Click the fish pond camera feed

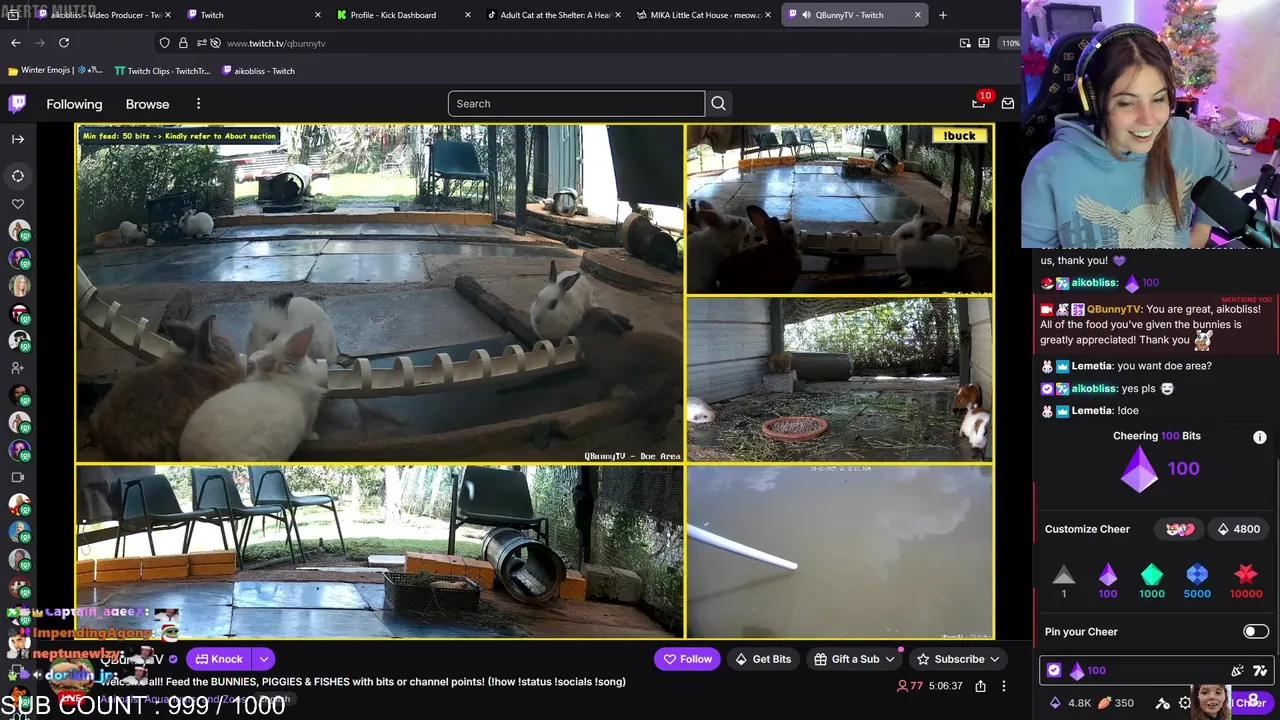840,551
